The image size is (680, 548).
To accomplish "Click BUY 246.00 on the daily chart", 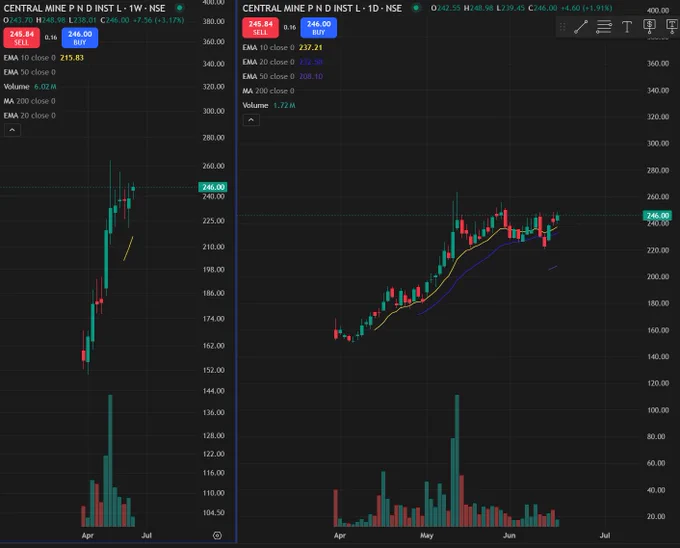I will click(x=319, y=28).
